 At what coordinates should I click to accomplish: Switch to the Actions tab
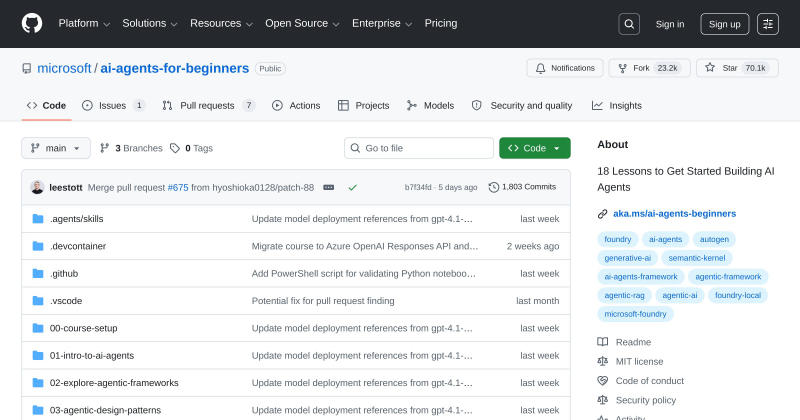296,106
